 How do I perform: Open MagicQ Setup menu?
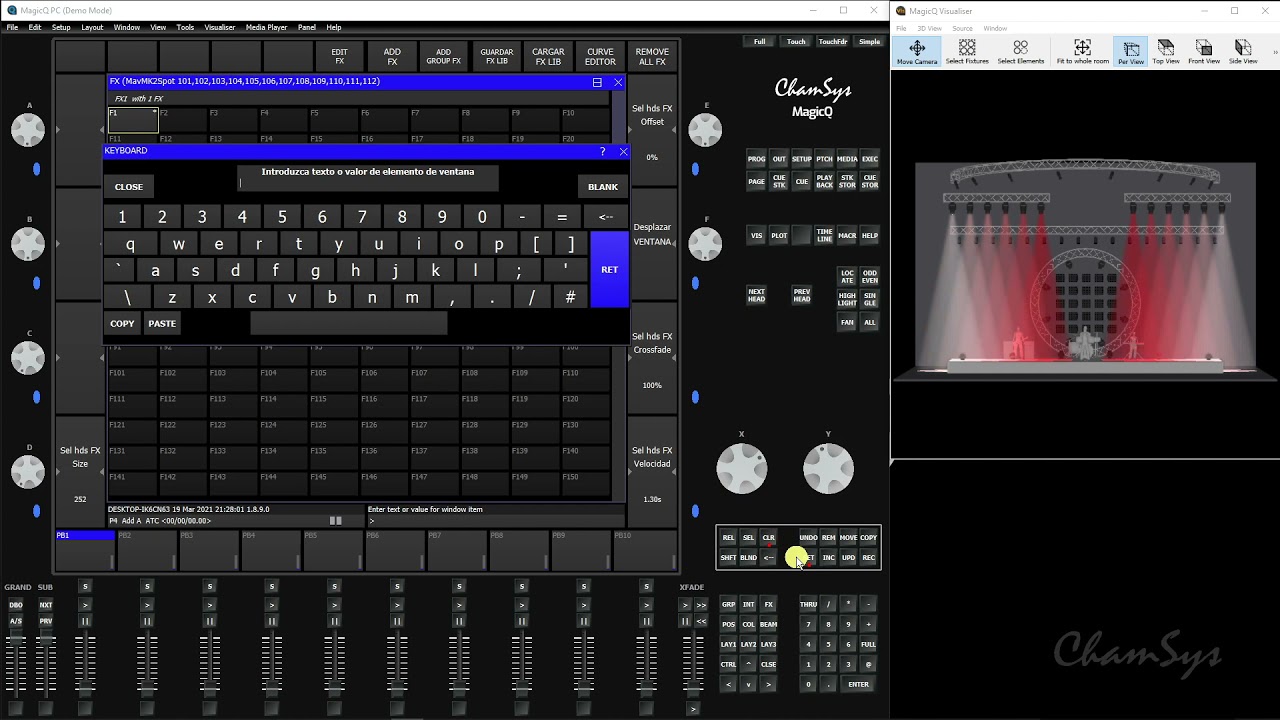tap(61, 27)
